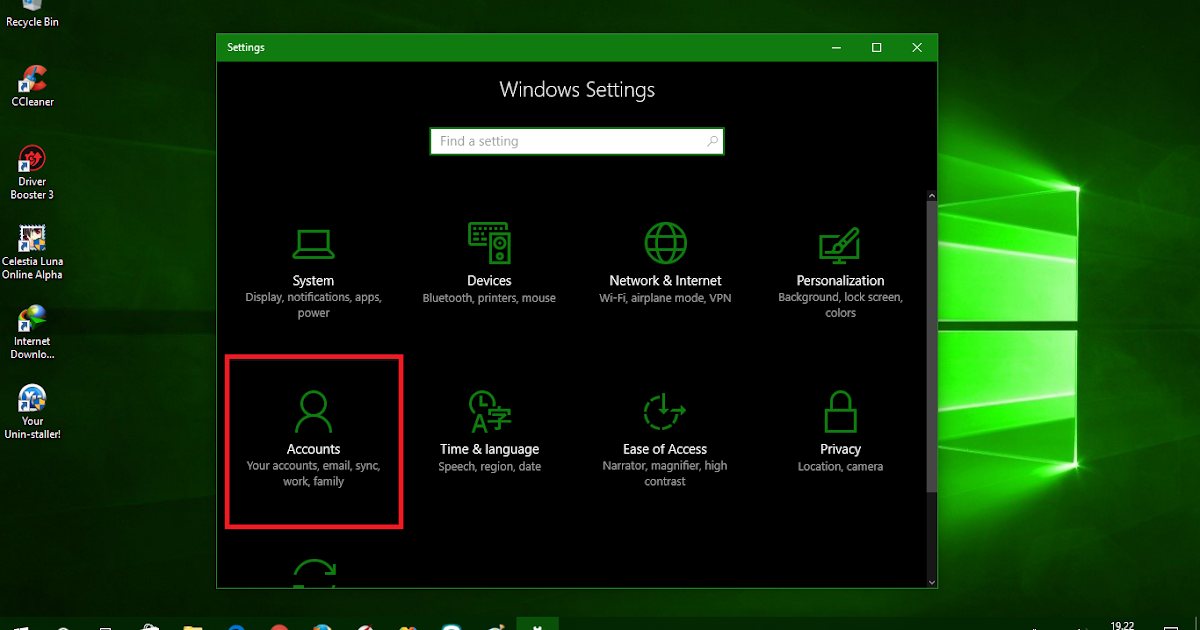Launch CCleaner from the desktop

(32, 85)
